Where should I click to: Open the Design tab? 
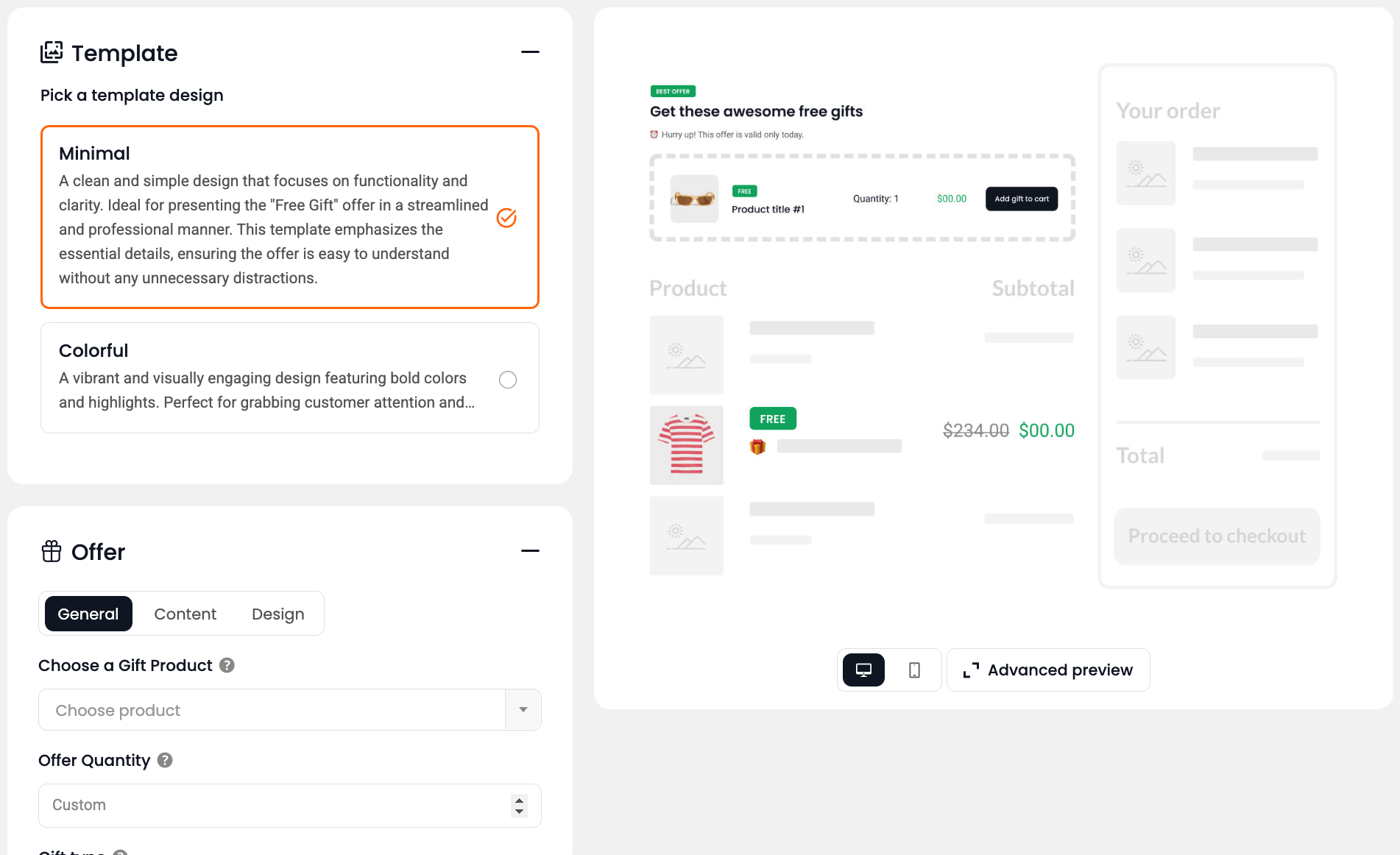(277, 614)
